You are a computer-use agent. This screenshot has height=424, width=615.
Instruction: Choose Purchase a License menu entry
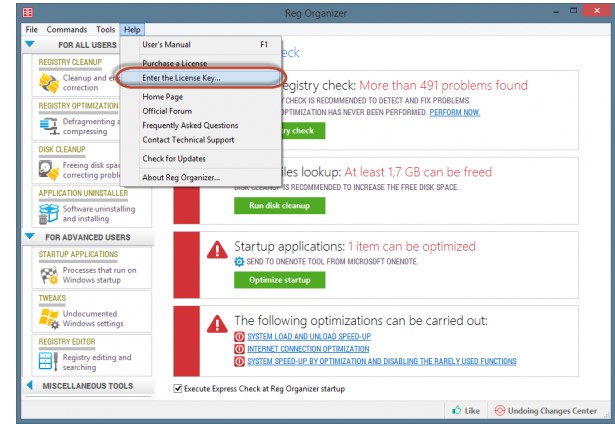coord(201,63)
